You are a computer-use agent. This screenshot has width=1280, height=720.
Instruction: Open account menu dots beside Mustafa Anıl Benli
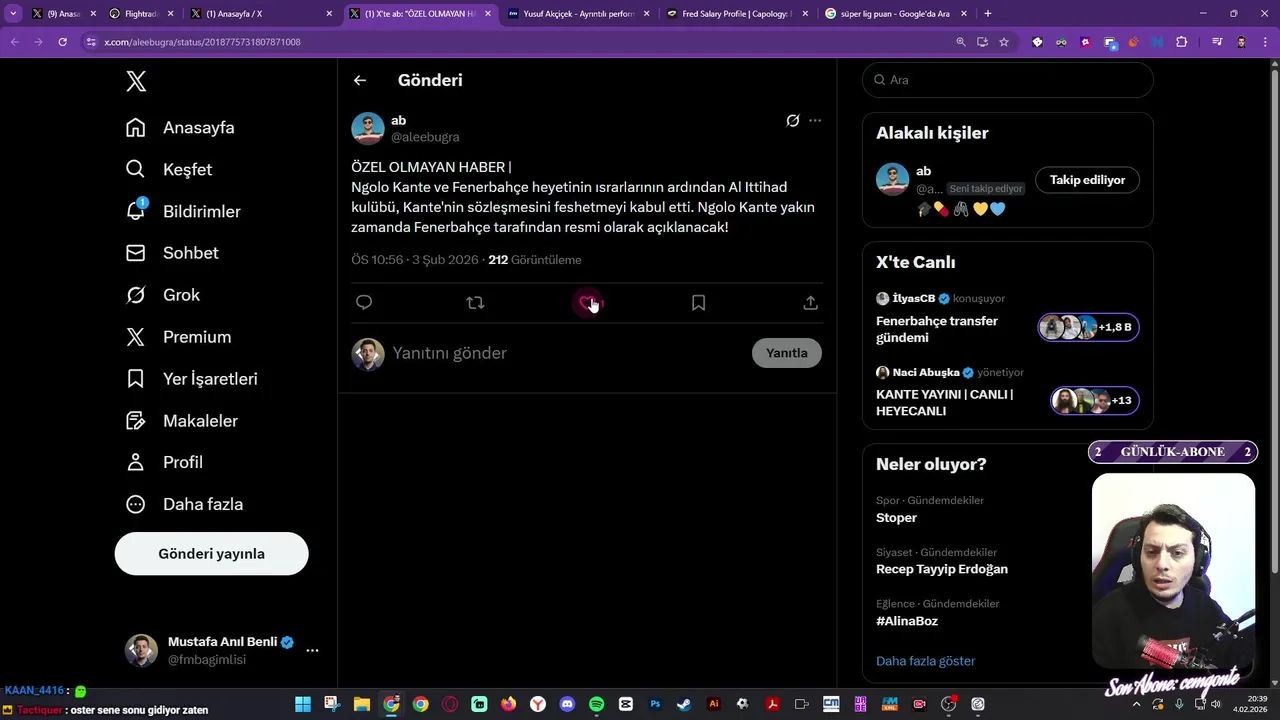(312, 650)
